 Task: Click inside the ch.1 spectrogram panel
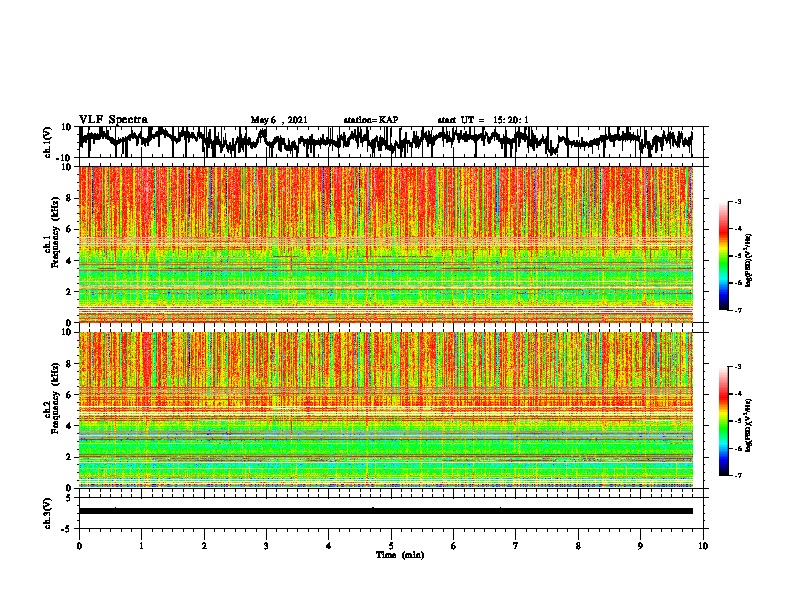(x=385, y=244)
